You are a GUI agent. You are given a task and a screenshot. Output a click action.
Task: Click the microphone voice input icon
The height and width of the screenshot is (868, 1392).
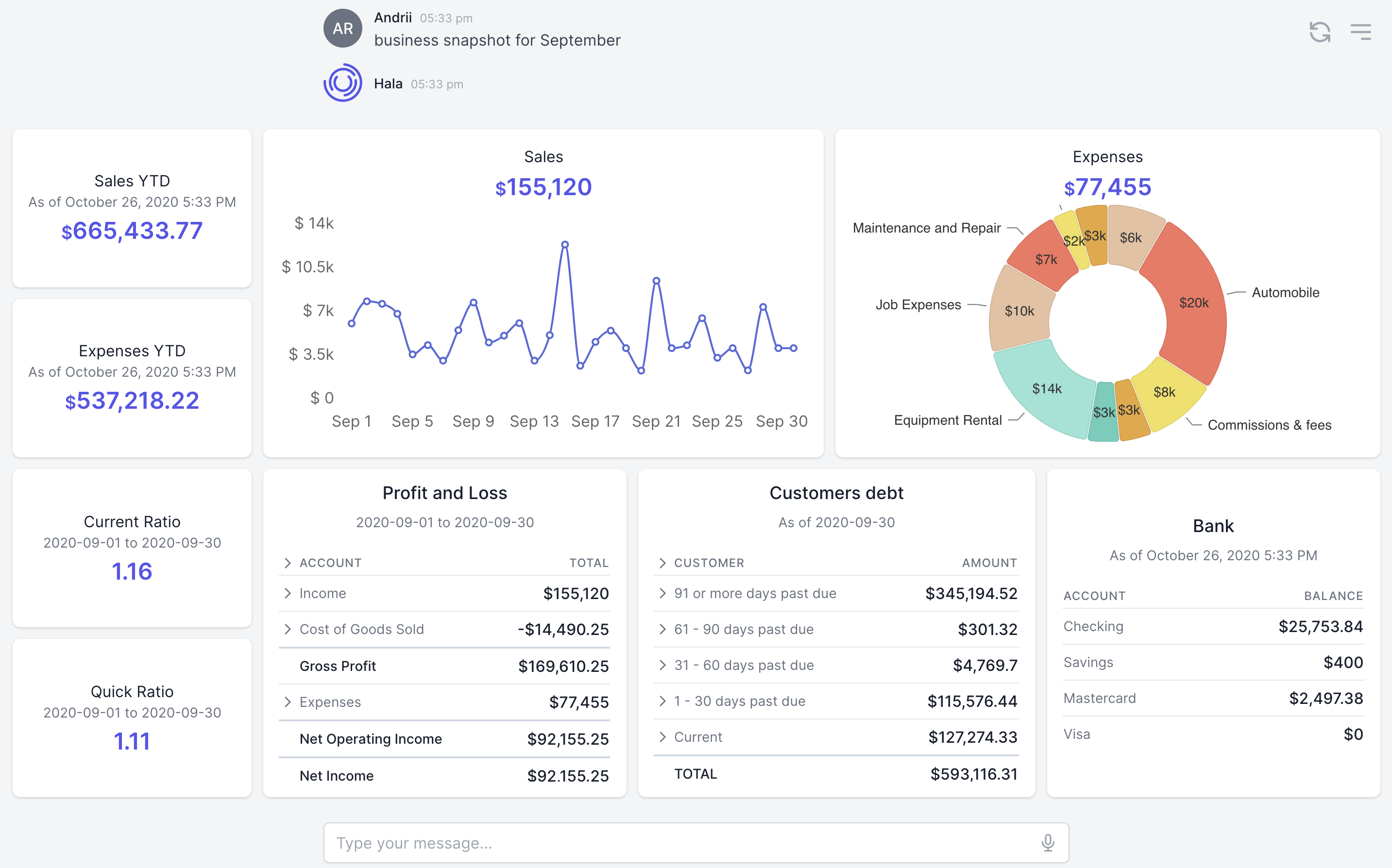(x=1048, y=842)
